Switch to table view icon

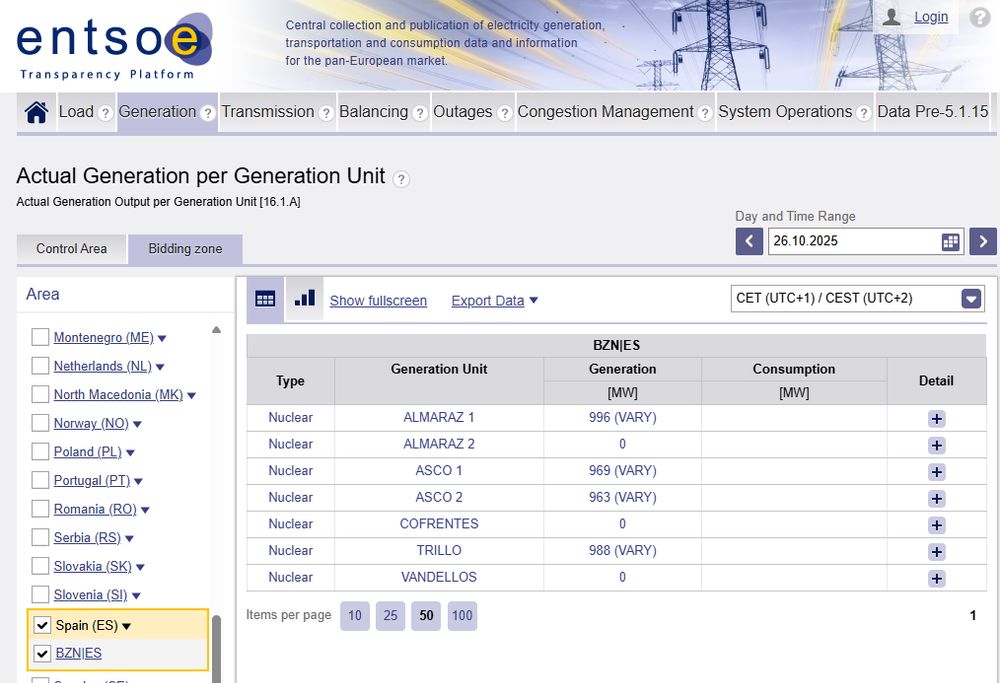click(x=265, y=299)
